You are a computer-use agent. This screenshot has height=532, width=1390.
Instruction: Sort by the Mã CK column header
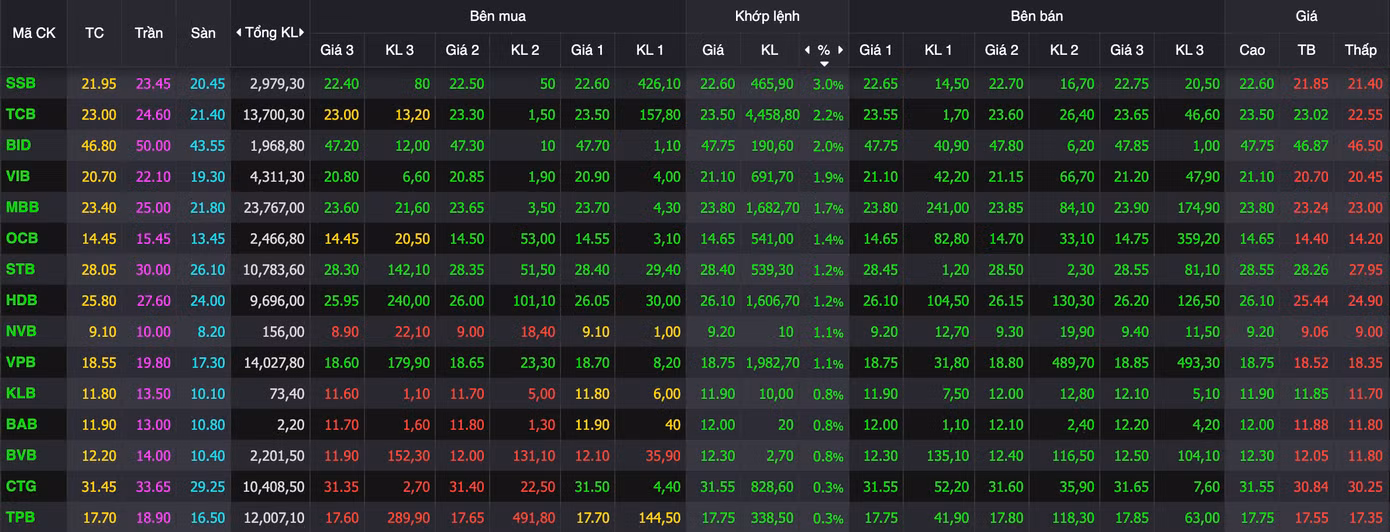pyautogui.click(x=34, y=33)
